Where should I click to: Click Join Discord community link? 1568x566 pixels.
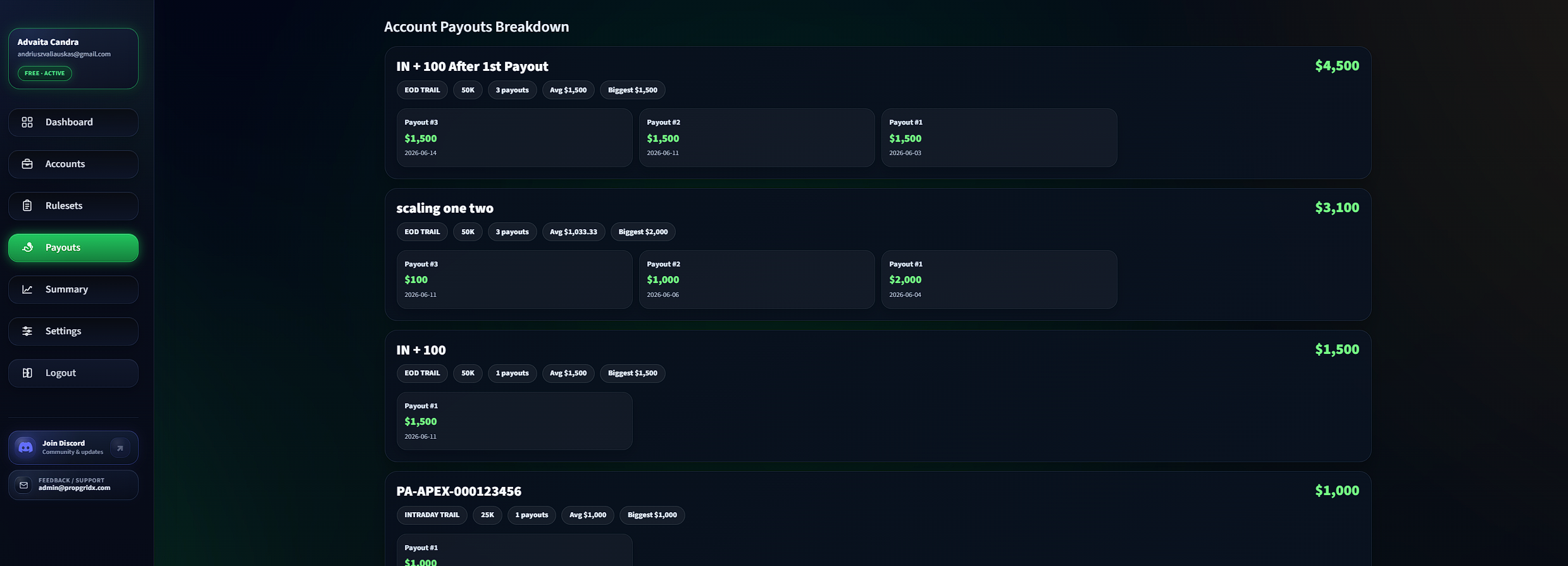pyautogui.click(x=73, y=448)
